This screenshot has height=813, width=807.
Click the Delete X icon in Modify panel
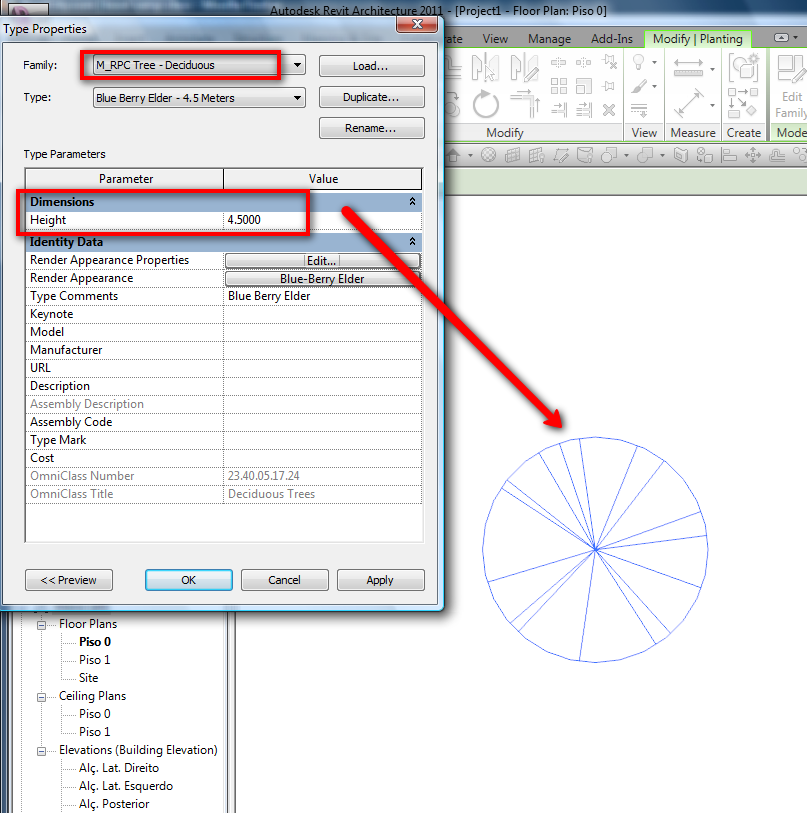609,110
